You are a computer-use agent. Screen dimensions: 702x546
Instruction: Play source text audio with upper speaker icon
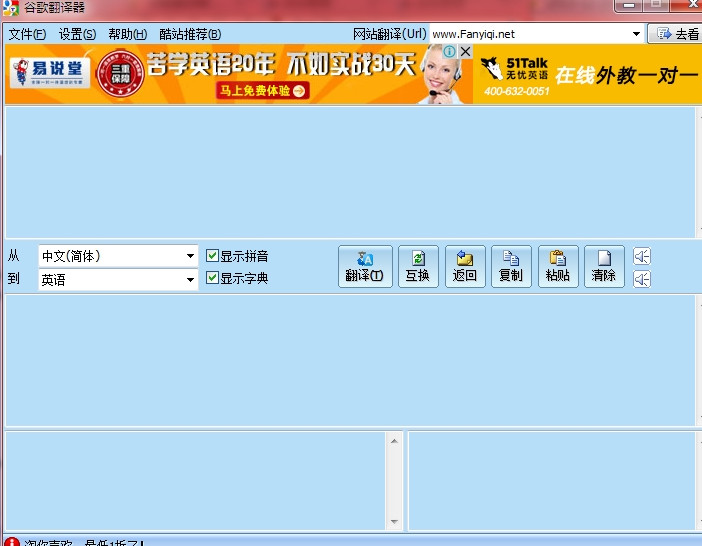click(x=642, y=256)
